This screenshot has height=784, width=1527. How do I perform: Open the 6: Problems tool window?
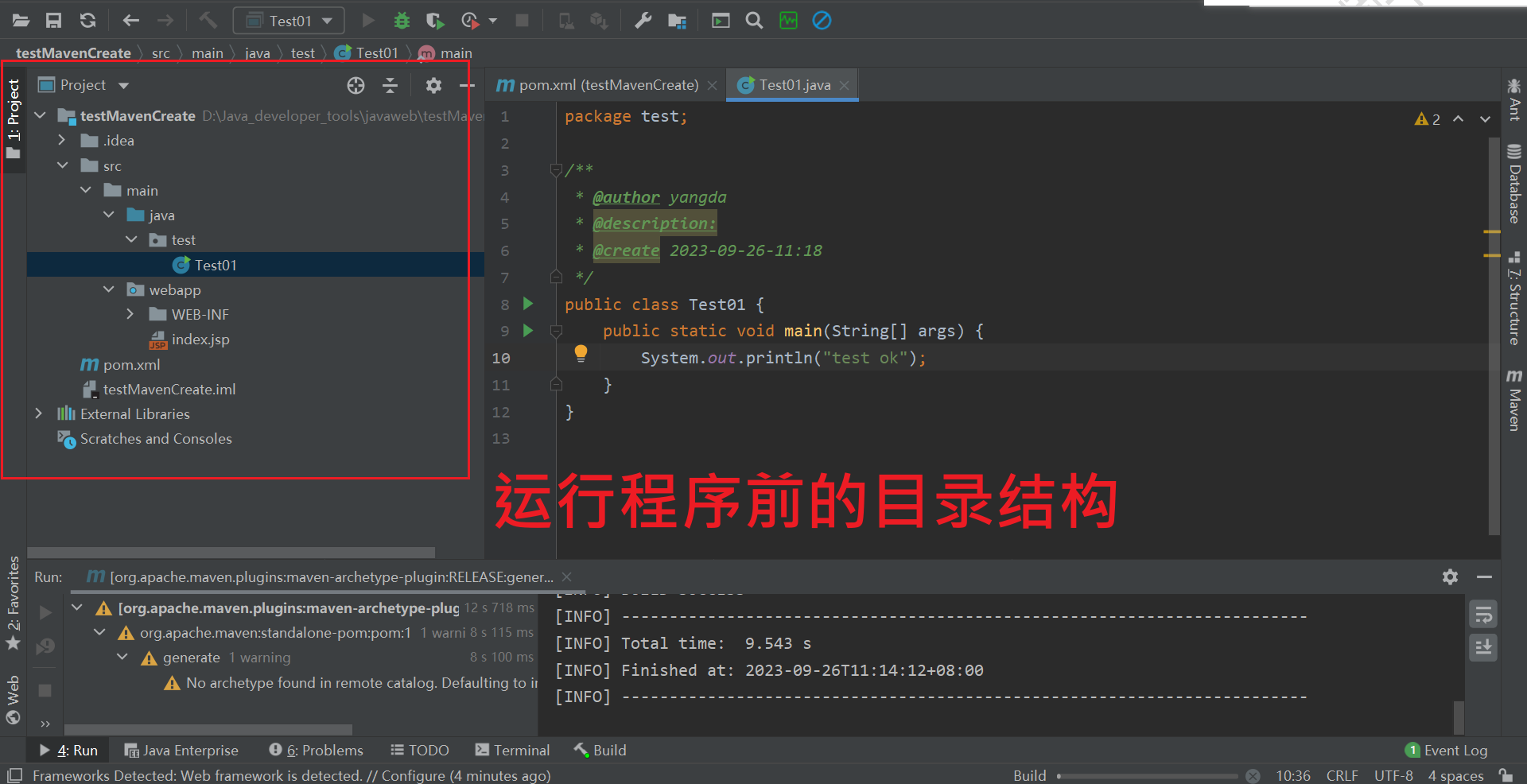(x=316, y=751)
